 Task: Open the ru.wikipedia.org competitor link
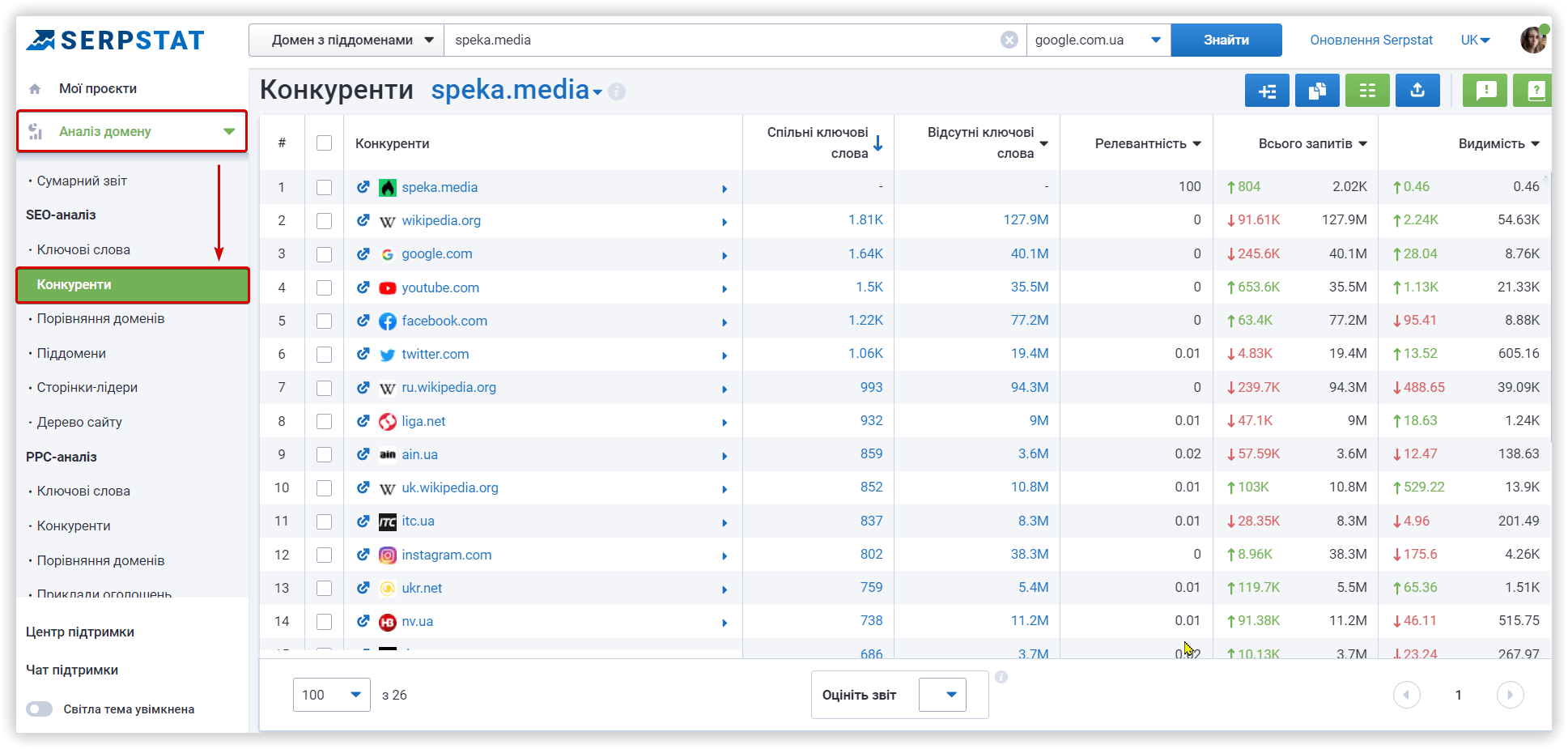[x=449, y=387]
